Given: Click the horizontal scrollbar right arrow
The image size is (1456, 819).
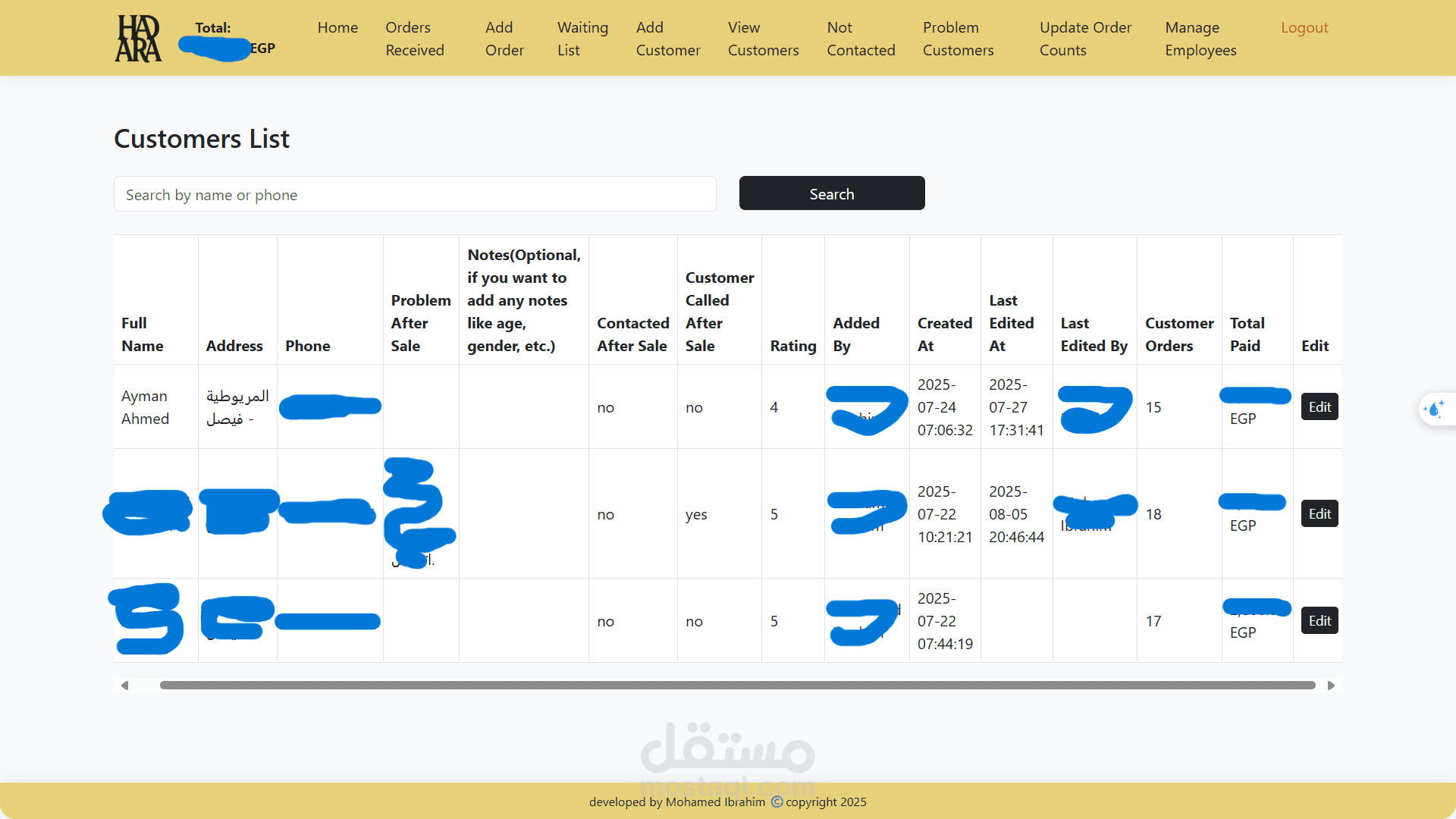Looking at the screenshot, I should [x=1331, y=686].
